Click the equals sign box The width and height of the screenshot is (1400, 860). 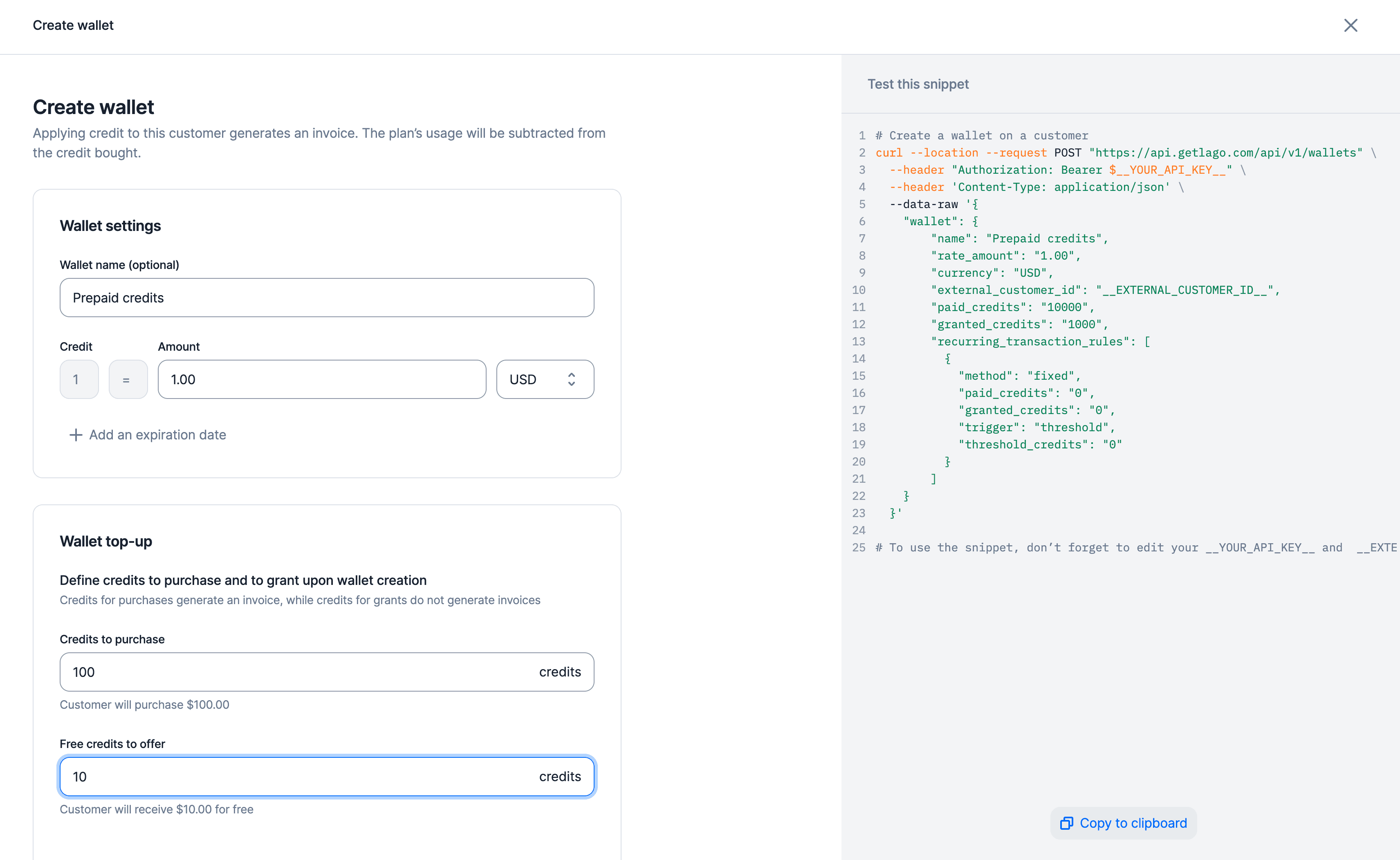pyautogui.click(x=128, y=379)
